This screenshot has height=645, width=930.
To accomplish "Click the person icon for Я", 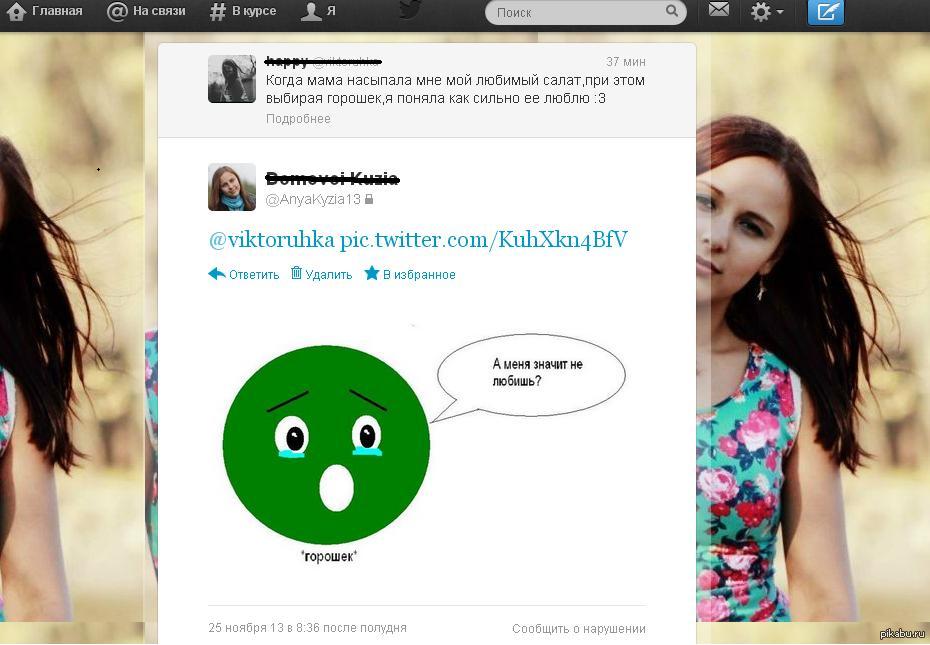I will point(312,12).
